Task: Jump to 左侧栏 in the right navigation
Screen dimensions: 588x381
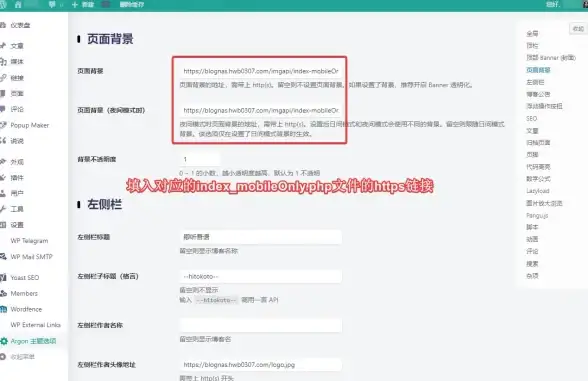Action: click(x=535, y=82)
